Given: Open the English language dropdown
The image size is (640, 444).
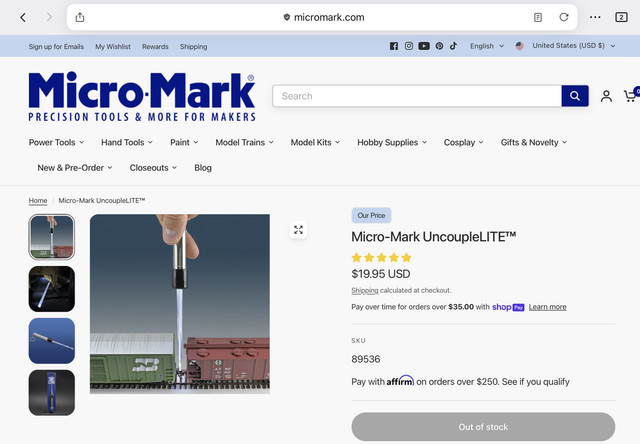Looking at the screenshot, I should coord(487,46).
